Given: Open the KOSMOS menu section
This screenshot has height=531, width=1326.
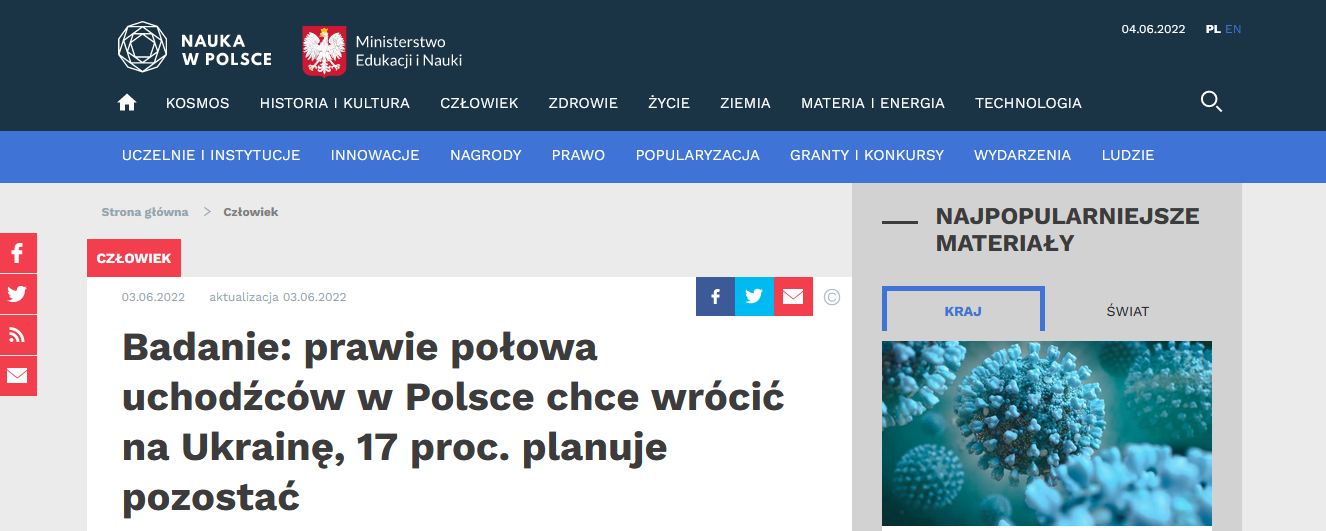Looking at the screenshot, I should (197, 103).
